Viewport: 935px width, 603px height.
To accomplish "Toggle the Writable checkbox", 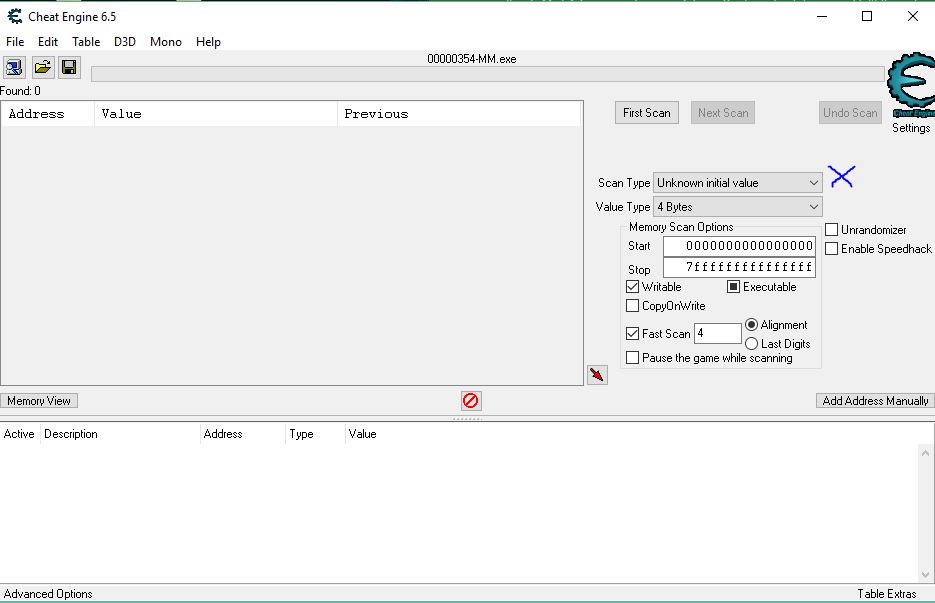I will click(633, 287).
